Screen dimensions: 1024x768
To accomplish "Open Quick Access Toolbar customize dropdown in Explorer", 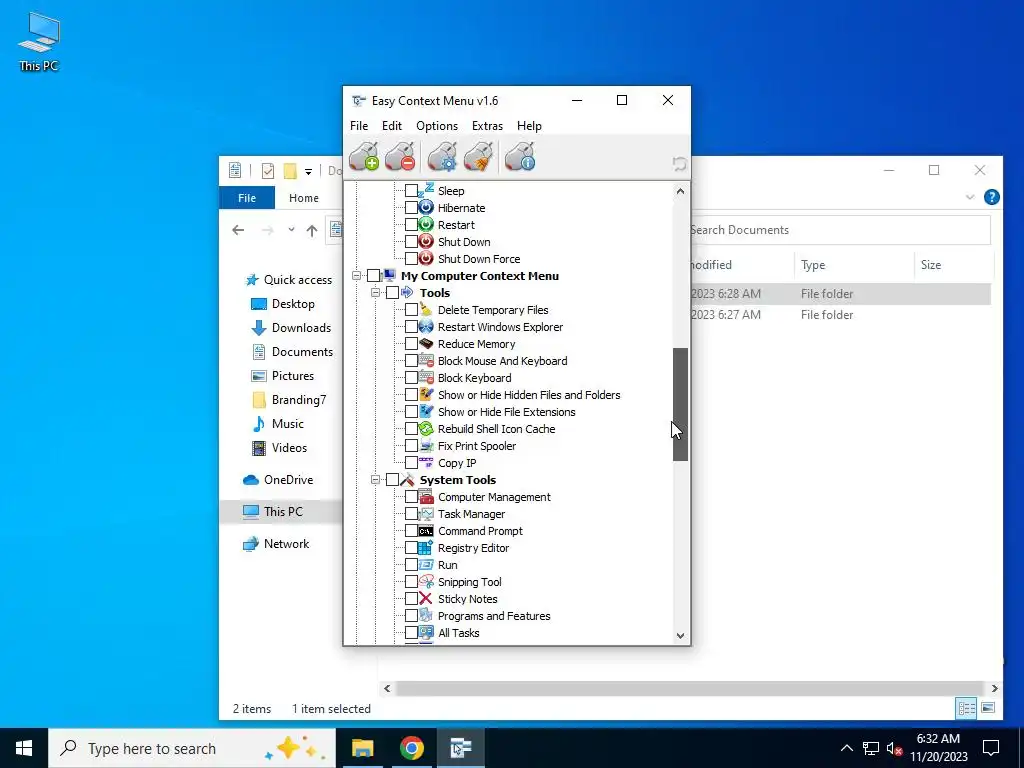I will tap(308, 172).
